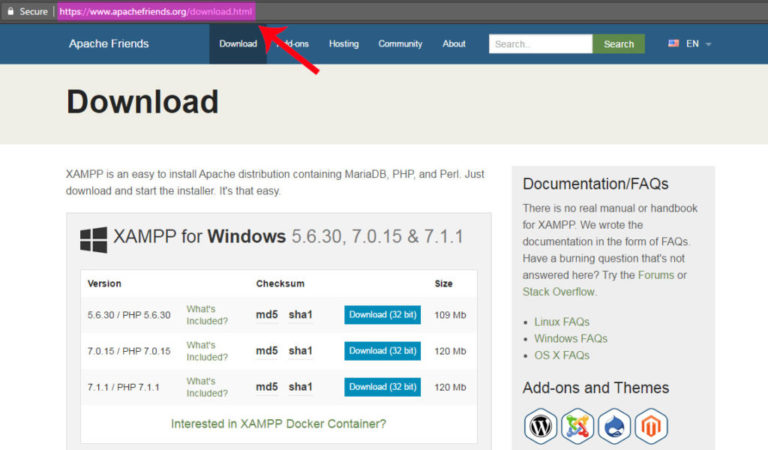Open the Community nav item
Viewport: 768px width, 450px height.
[x=400, y=44]
